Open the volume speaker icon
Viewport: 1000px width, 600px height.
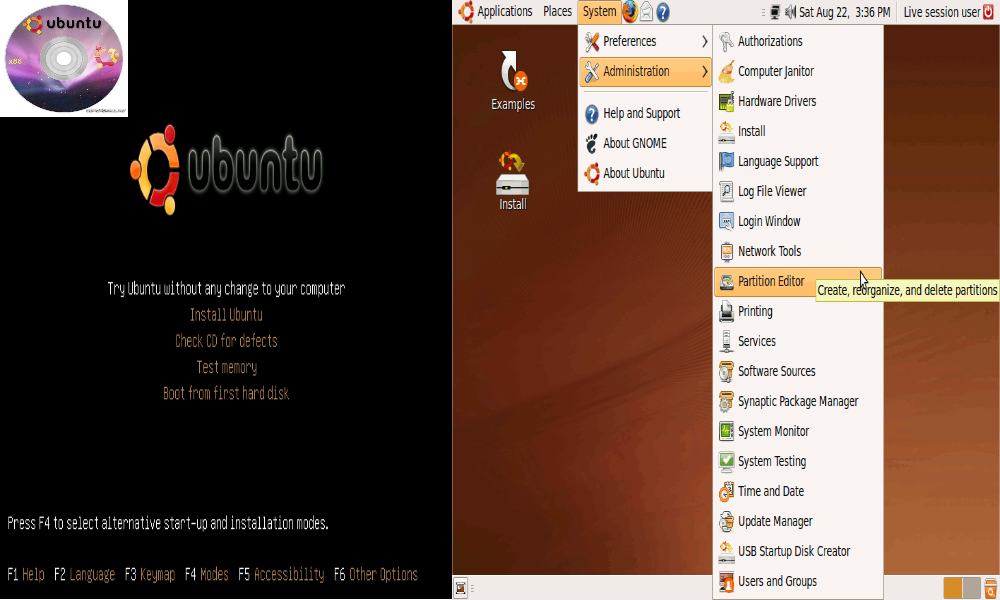click(x=790, y=11)
